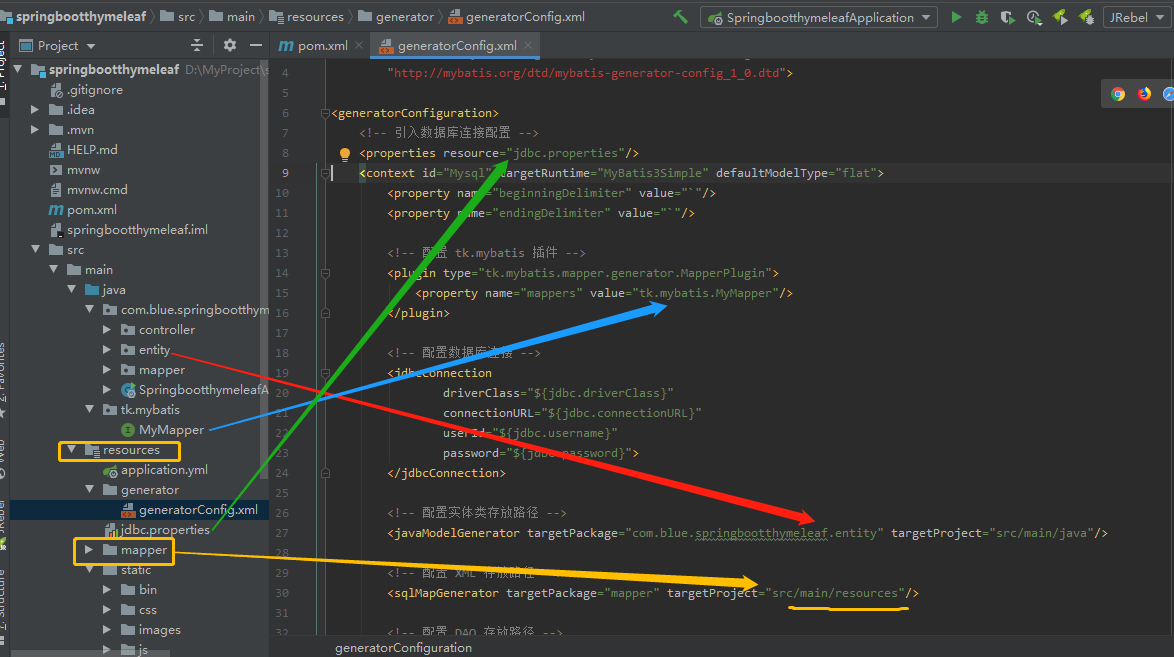This screenshot has height=657, width=1174.
Task: Collapse the src folder
Action: point(35,249)
